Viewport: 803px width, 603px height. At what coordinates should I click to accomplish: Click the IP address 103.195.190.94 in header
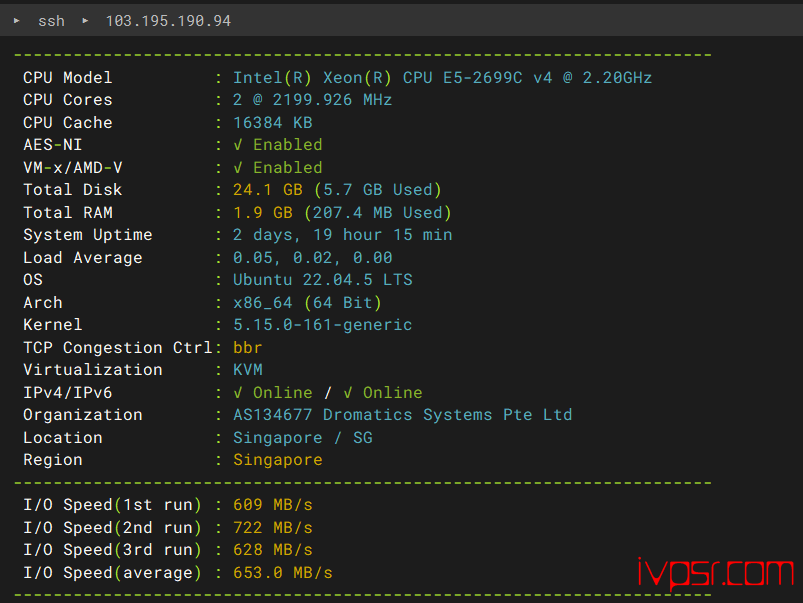168,21
